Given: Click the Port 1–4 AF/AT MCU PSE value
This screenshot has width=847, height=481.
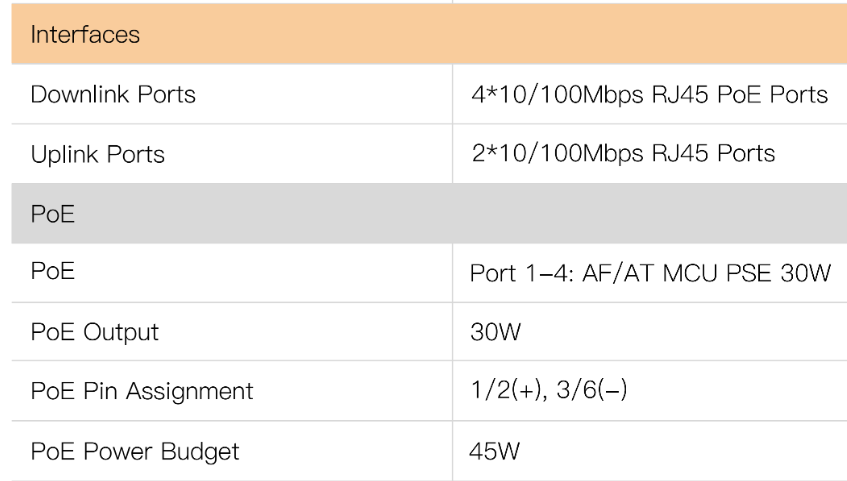Looking at the screenshot, I should (x=650, y=274).
